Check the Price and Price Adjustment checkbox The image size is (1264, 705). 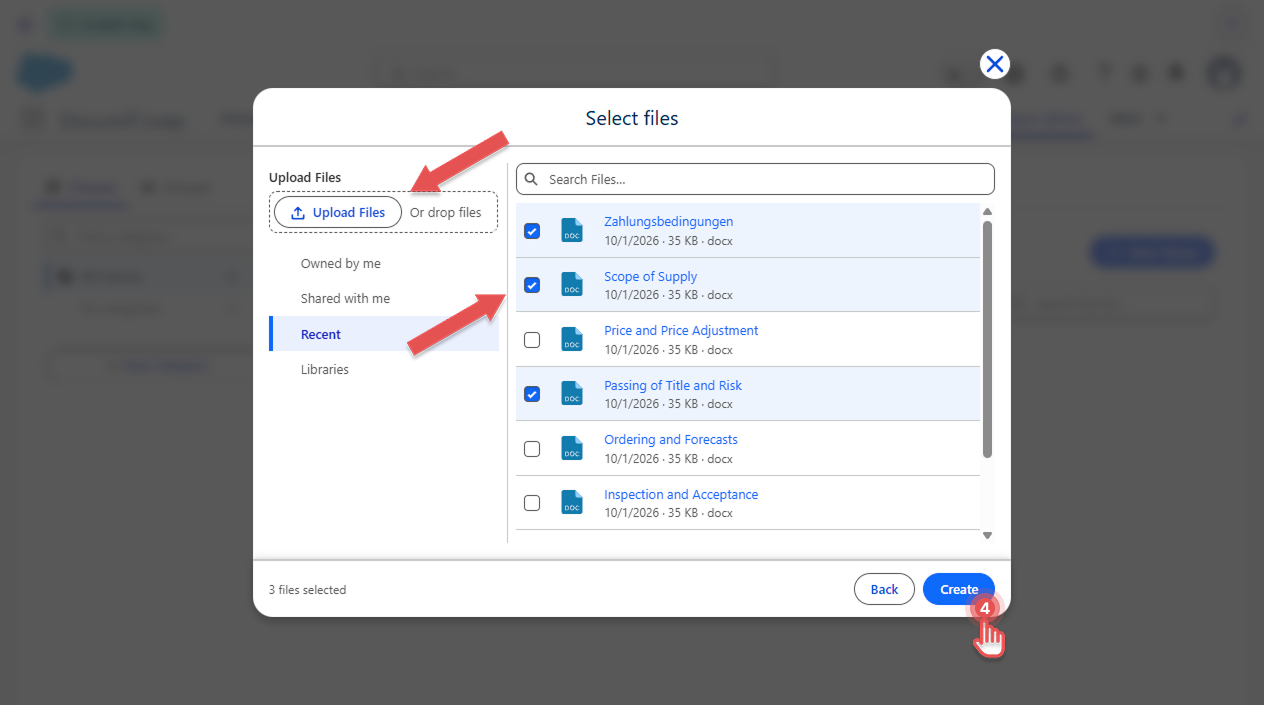tap(532, 340)
